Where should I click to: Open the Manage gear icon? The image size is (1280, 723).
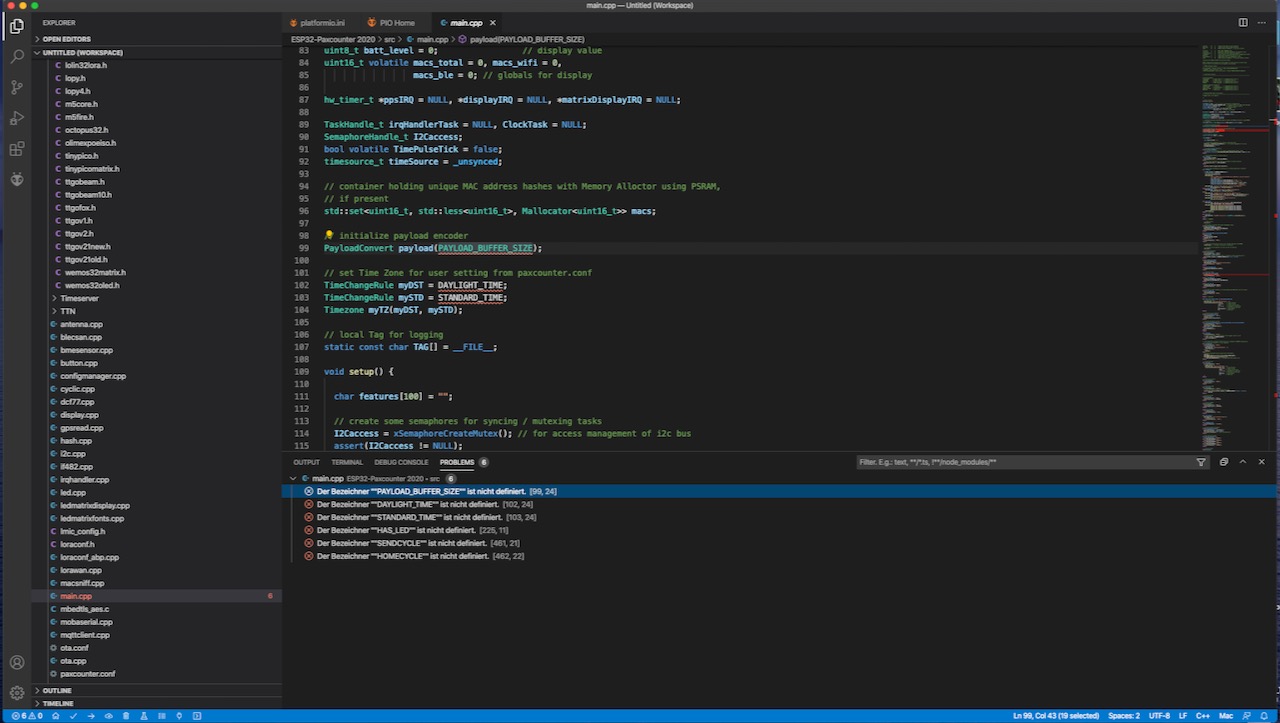point(16,693)
